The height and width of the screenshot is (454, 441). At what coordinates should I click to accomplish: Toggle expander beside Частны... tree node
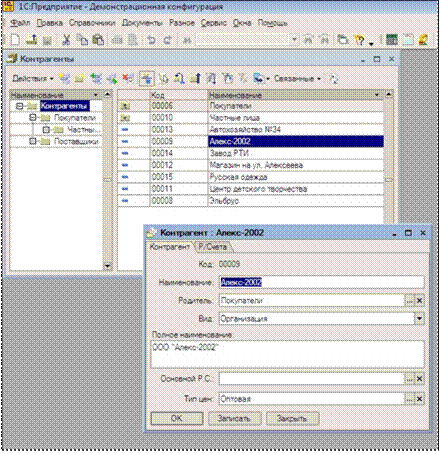click(x=46, y=129)
